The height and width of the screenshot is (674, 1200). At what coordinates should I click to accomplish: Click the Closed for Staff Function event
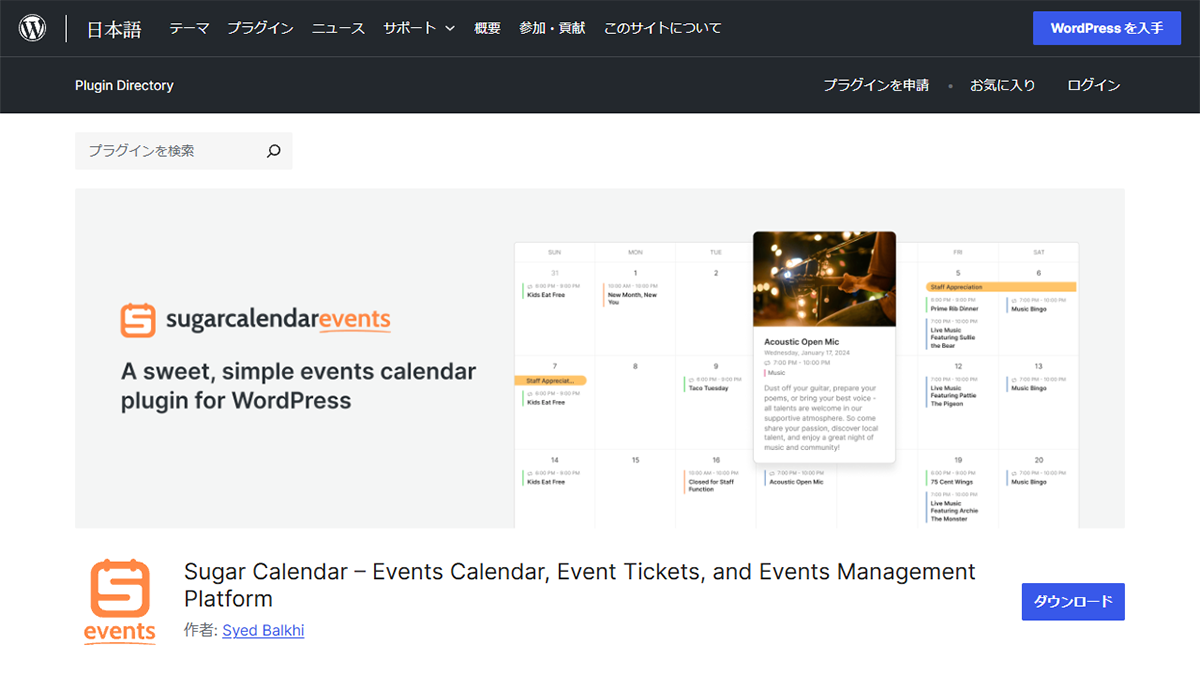(713, 481)
